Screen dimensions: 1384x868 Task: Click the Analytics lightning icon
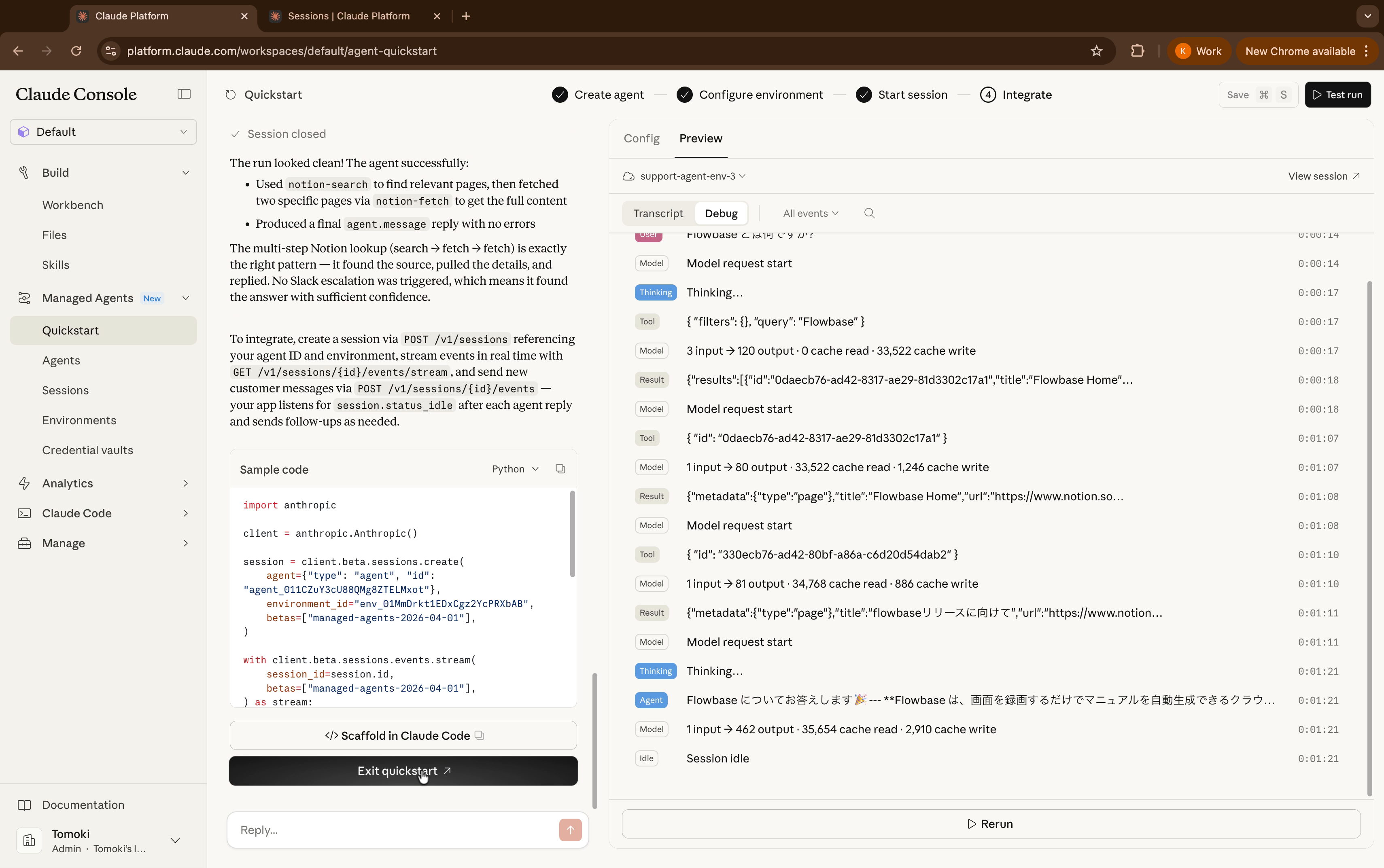tap(23, 483)
